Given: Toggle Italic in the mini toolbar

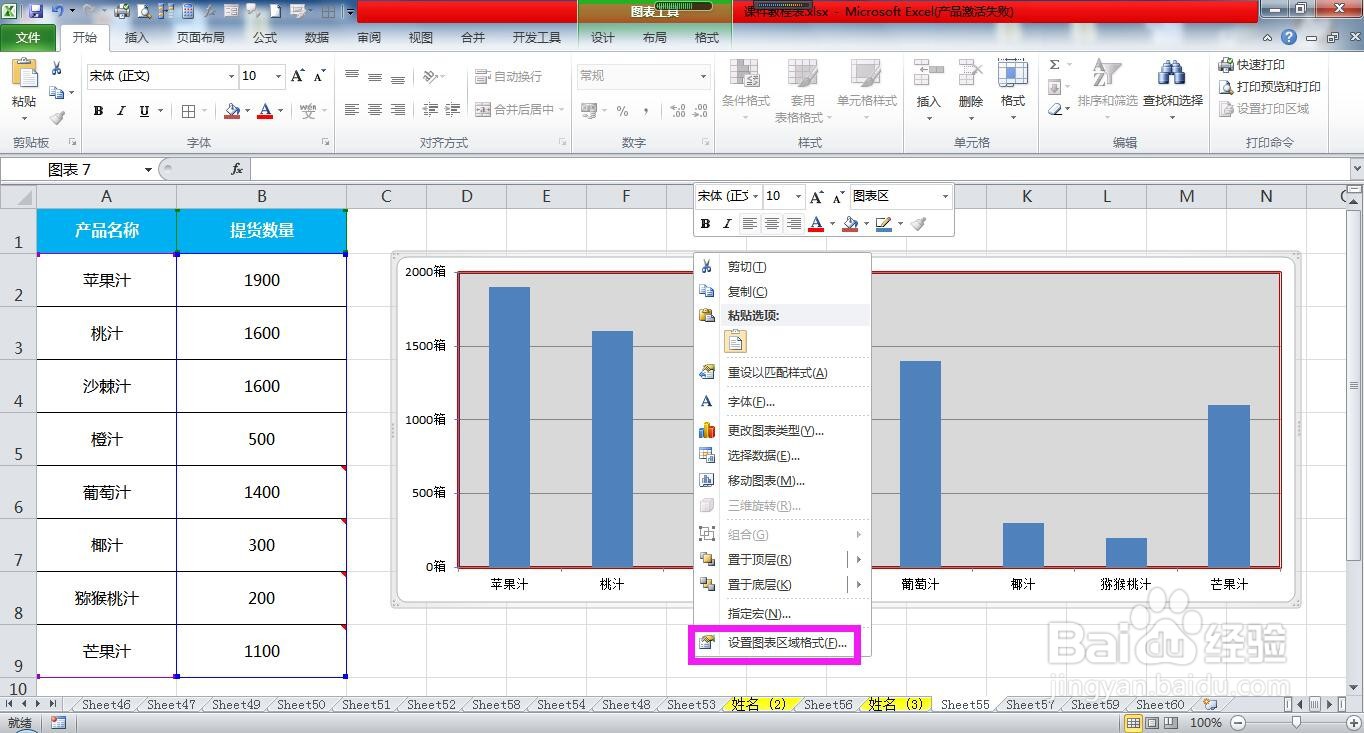Looking at the screenshot, I should click(x=727, y=224).
